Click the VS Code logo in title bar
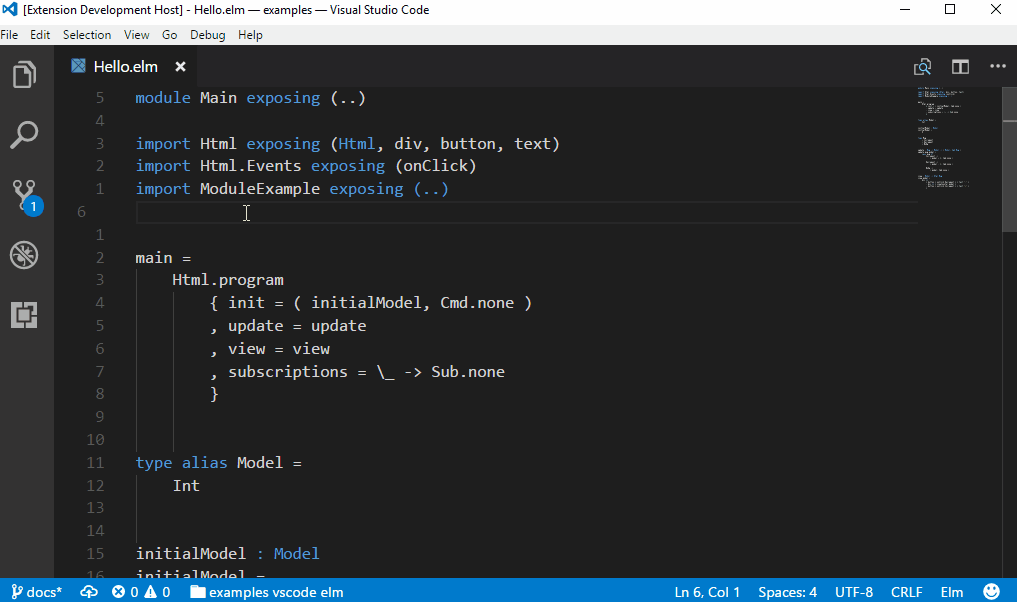The image size is (1017, 602). point(10,10)
